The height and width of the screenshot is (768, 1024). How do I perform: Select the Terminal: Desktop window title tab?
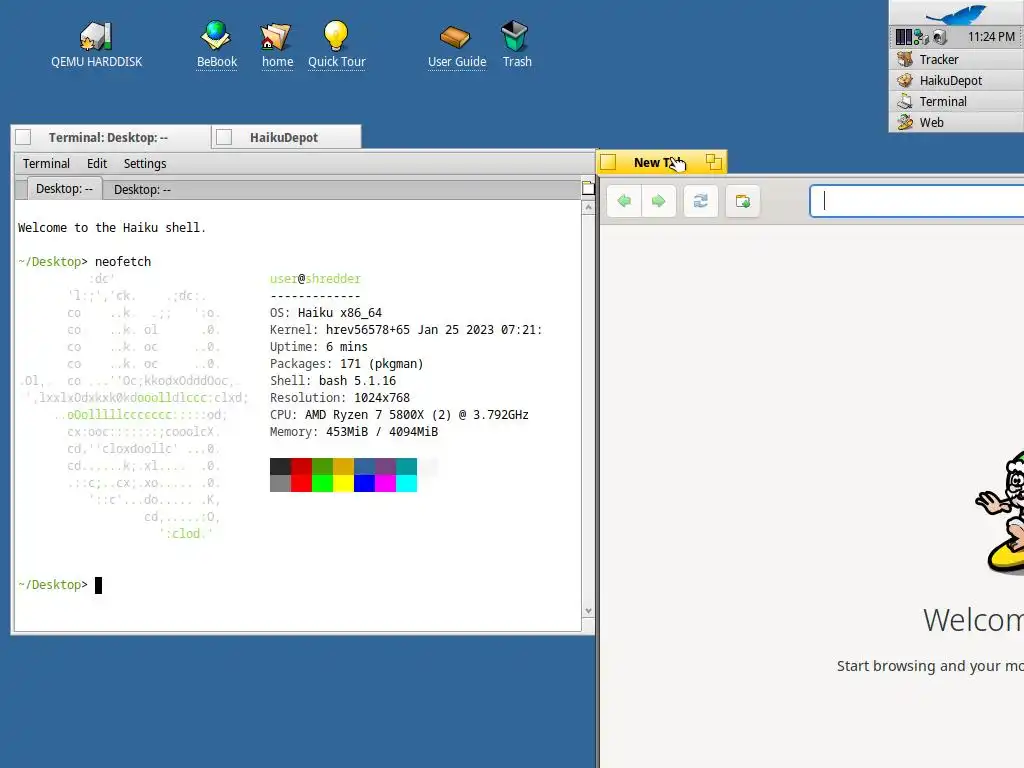[108, 138]
